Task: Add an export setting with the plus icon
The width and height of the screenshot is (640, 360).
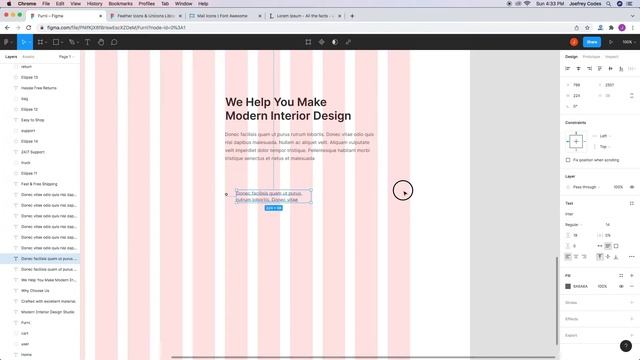Action: click(632, 335)
